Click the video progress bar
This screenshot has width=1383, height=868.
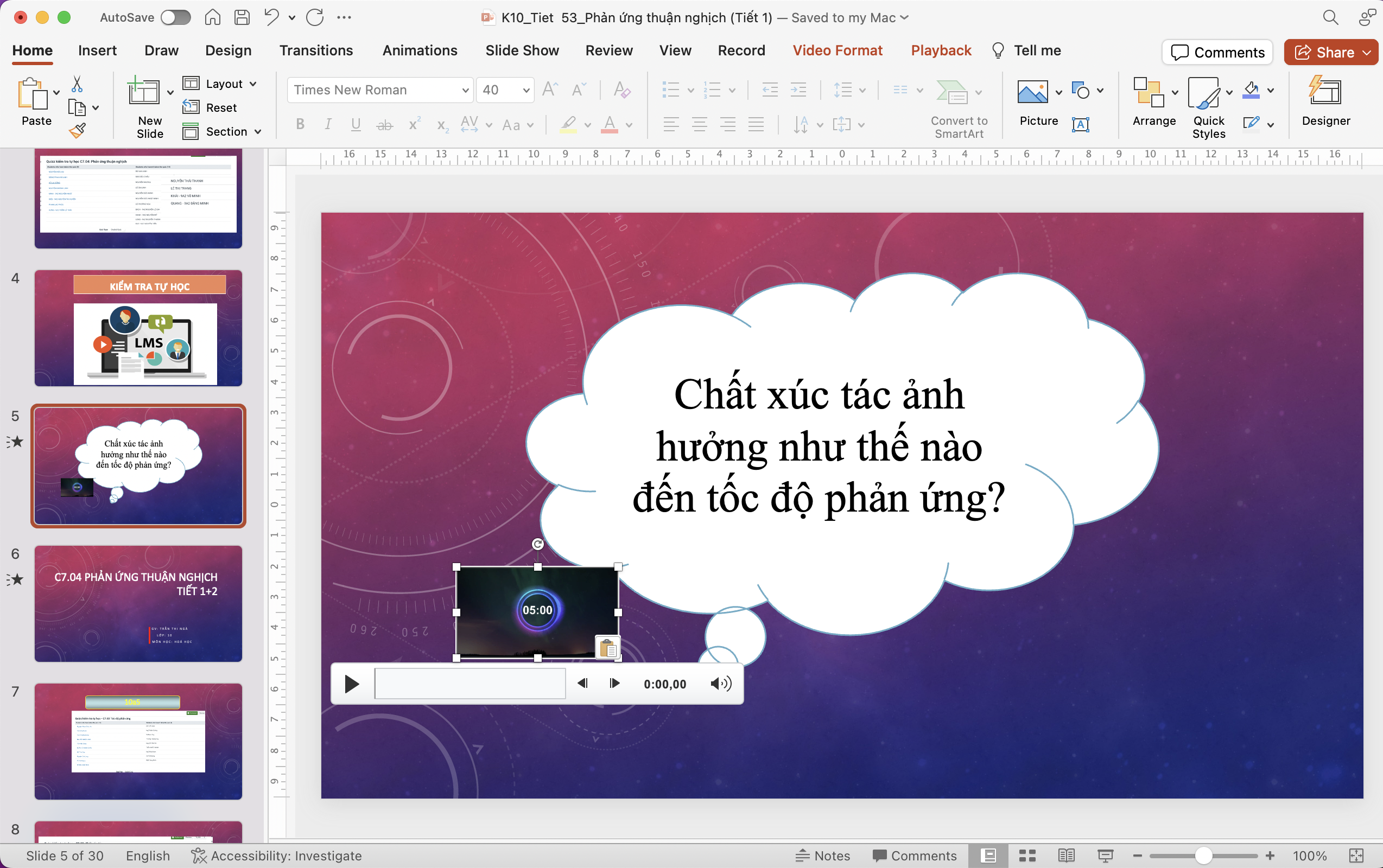coord(470,683)
